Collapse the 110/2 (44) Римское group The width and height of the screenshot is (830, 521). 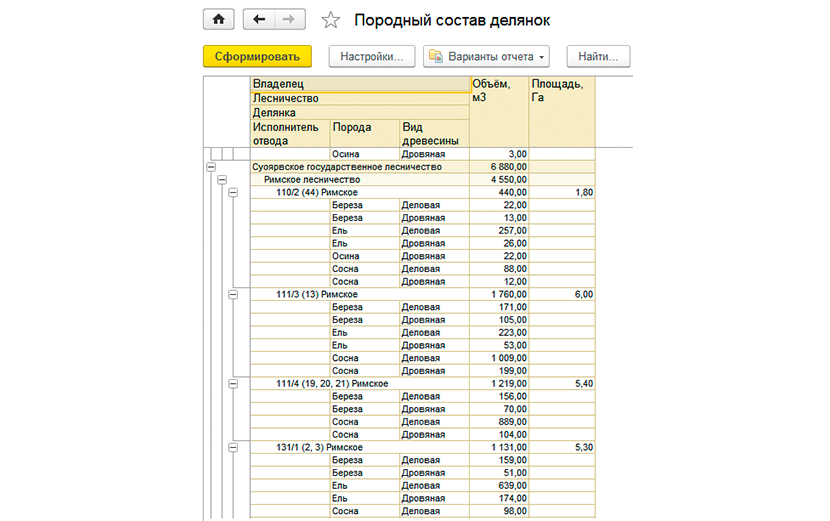click(x=233, y=192)
